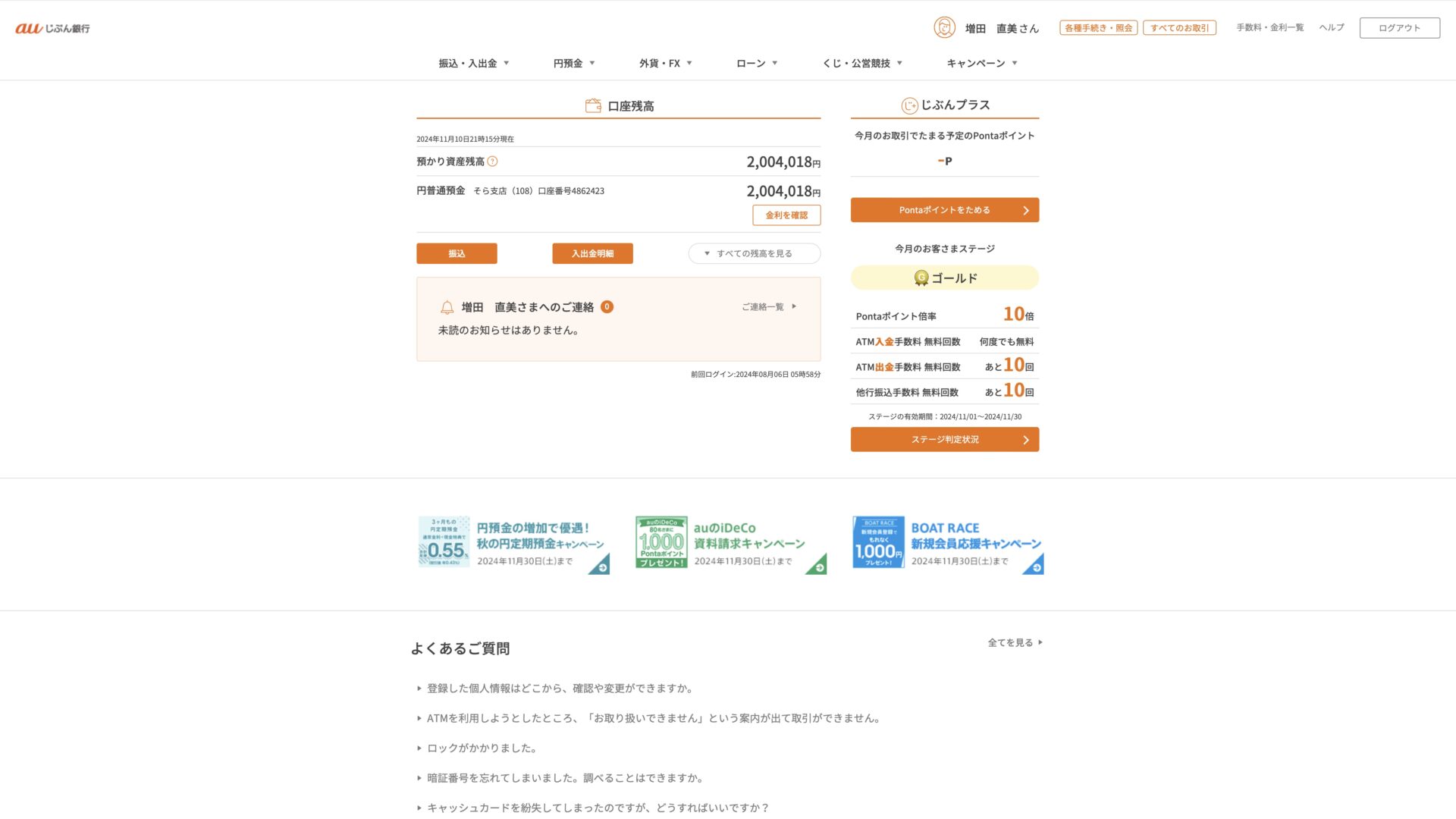Expand すべての残高を見る
Screen dimensions: 1456x819
click(755, 253)
